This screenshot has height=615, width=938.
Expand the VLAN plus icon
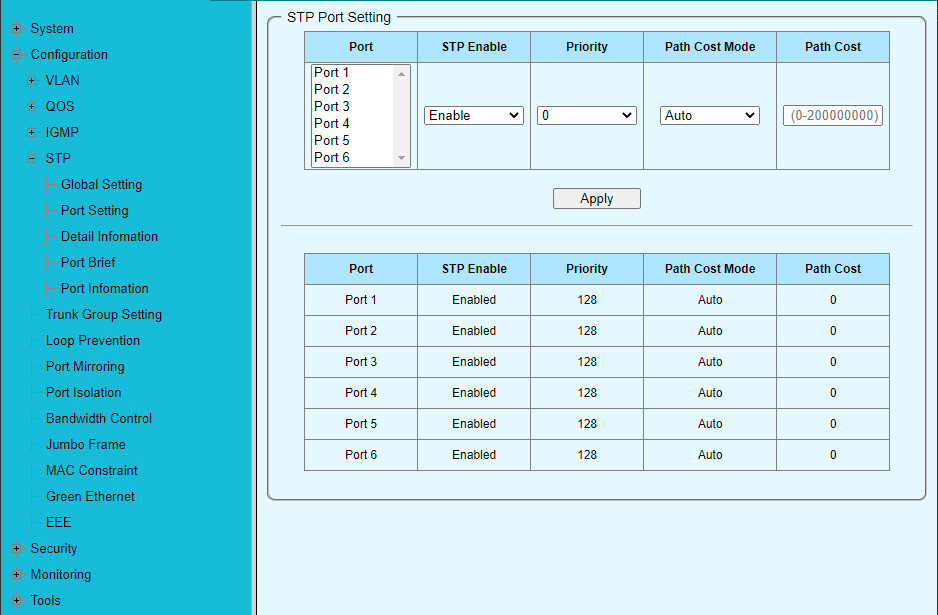[32, 81]
